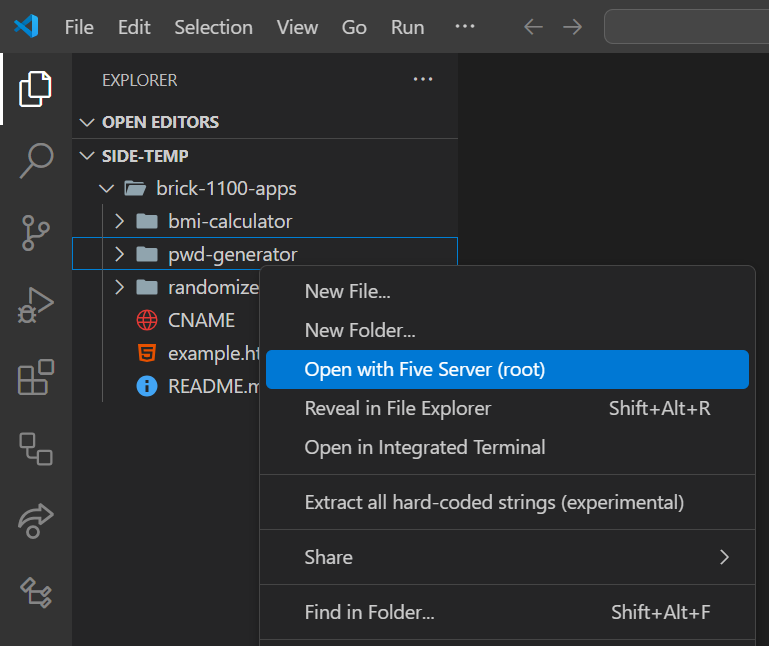The image size is (769, 646).
Task: Select Open with Five Server (root)
Action: [x=507, y=369]
